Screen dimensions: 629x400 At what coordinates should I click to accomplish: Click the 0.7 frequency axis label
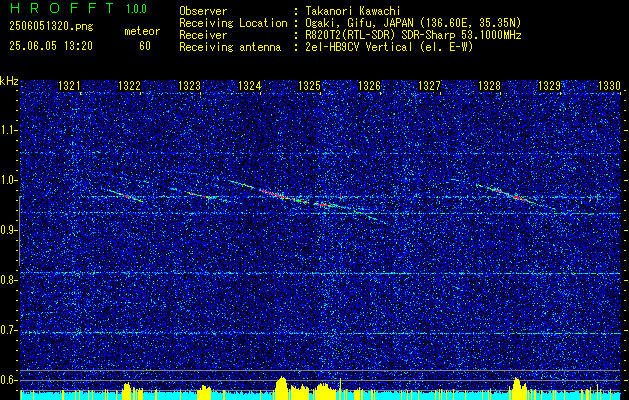click(x=9, y=330)
